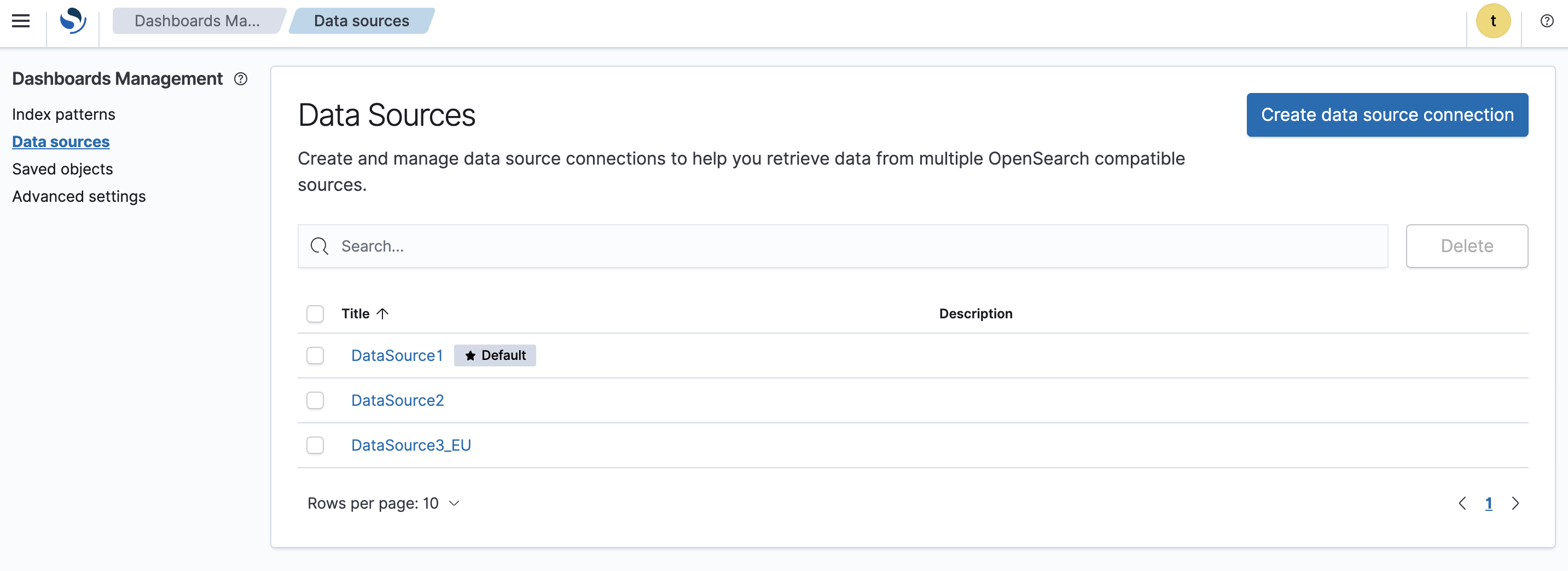1568x571 pixels.
Task: Open the hamburger navigation menu
Action: (20, 20)
